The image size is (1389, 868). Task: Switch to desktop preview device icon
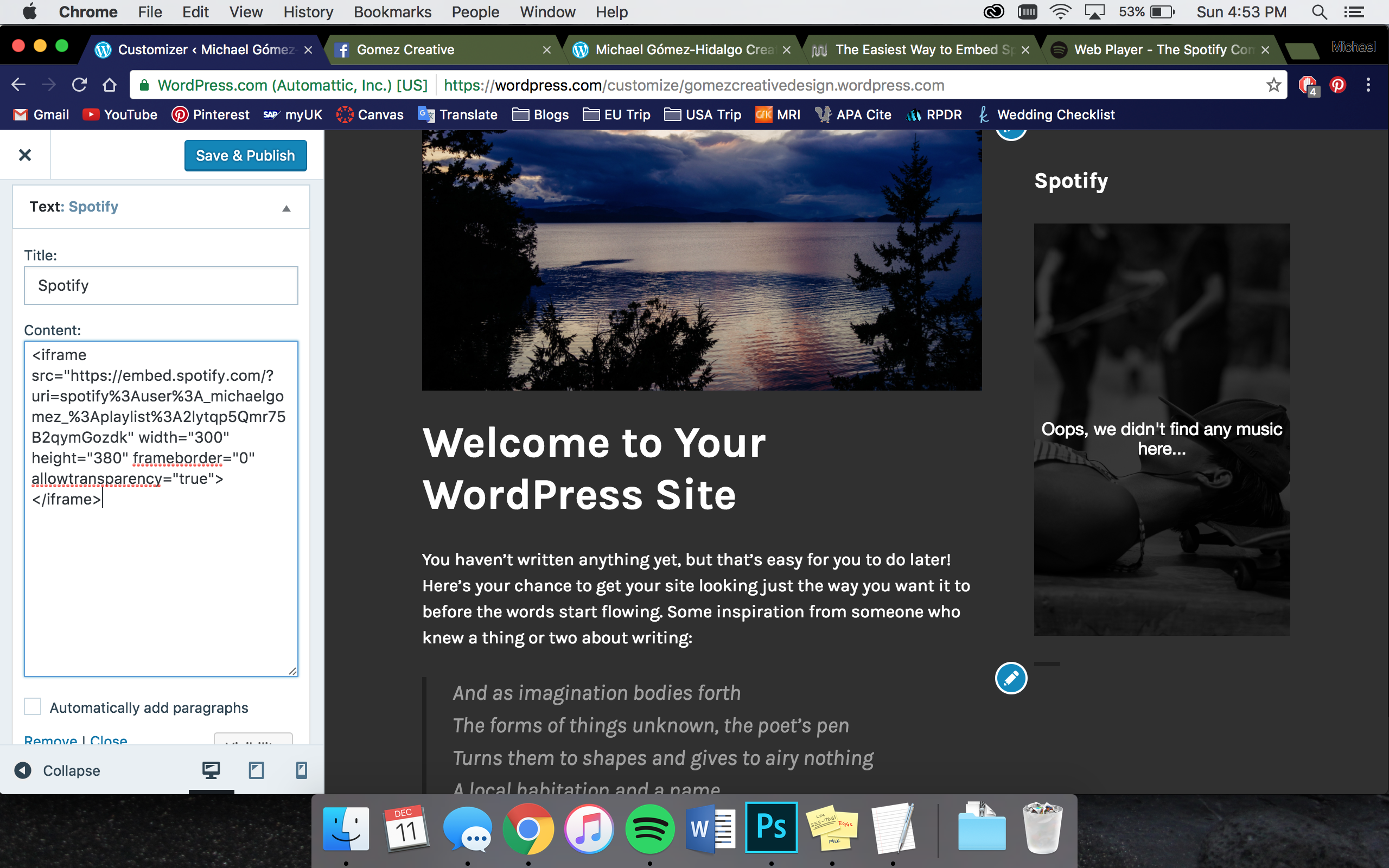click(x=211, y=770)
